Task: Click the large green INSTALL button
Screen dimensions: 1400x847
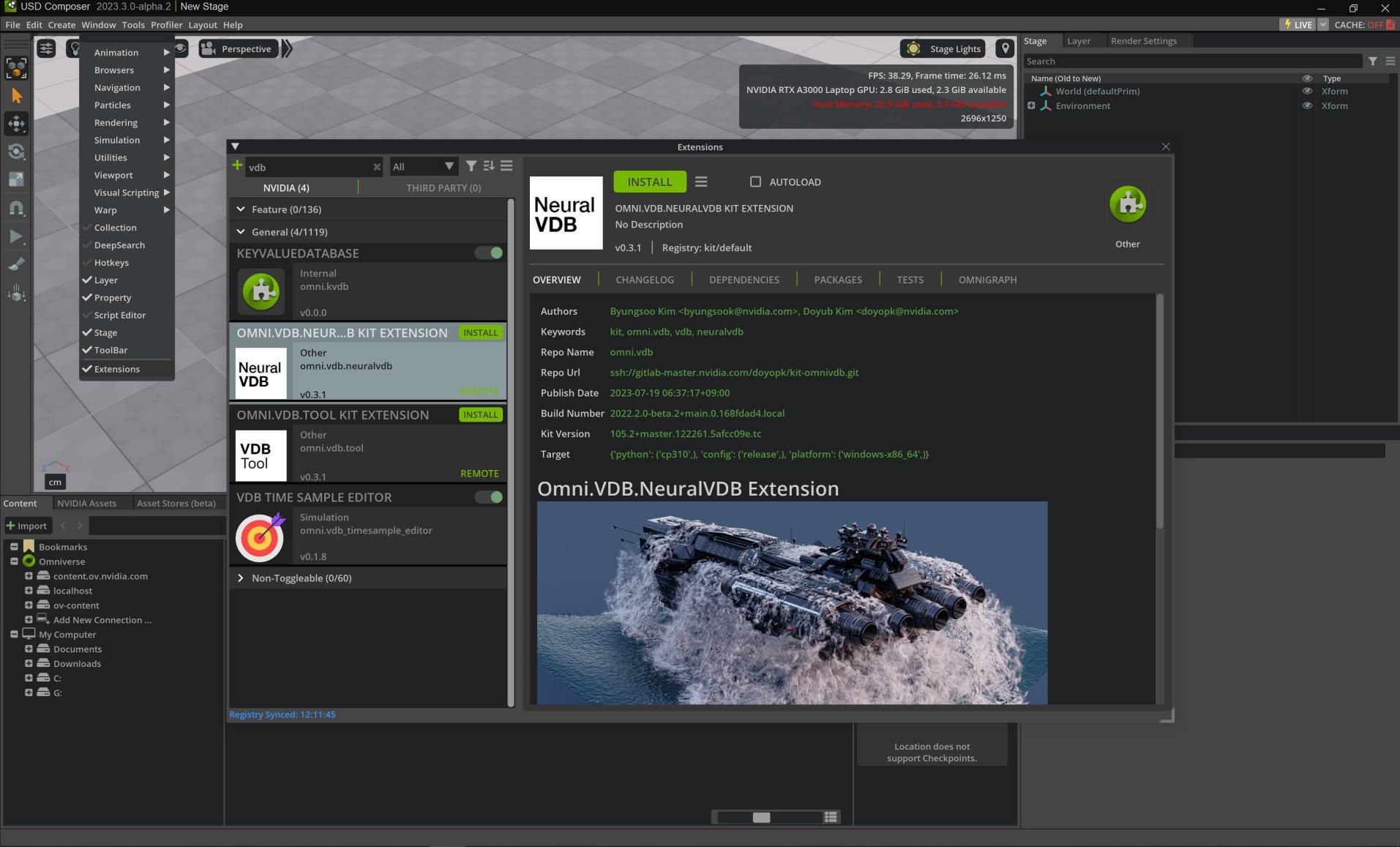Action: [649, 182]
